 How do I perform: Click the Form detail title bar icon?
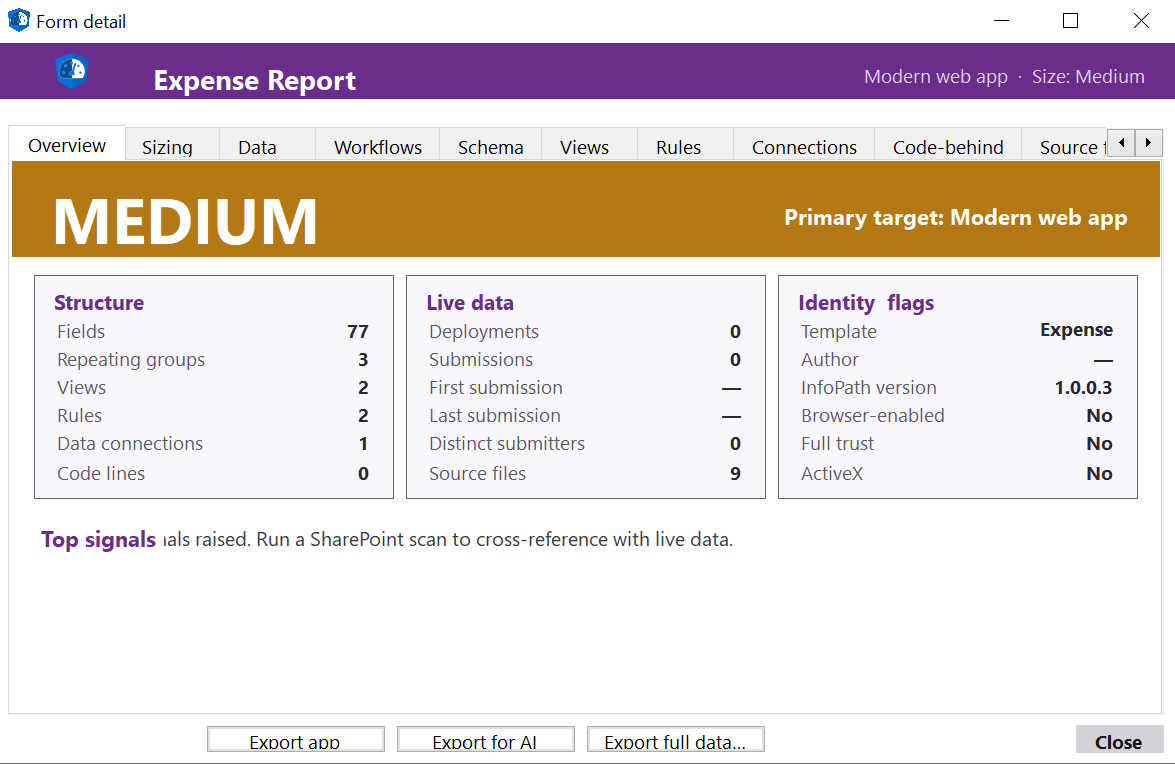(x=17, y=19)
